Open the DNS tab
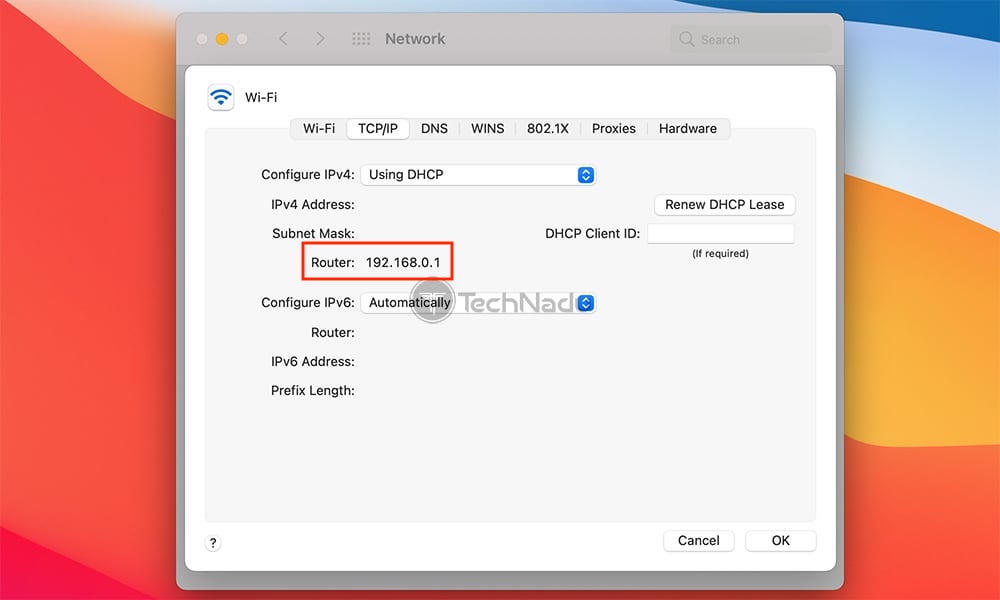 (434, 128)
